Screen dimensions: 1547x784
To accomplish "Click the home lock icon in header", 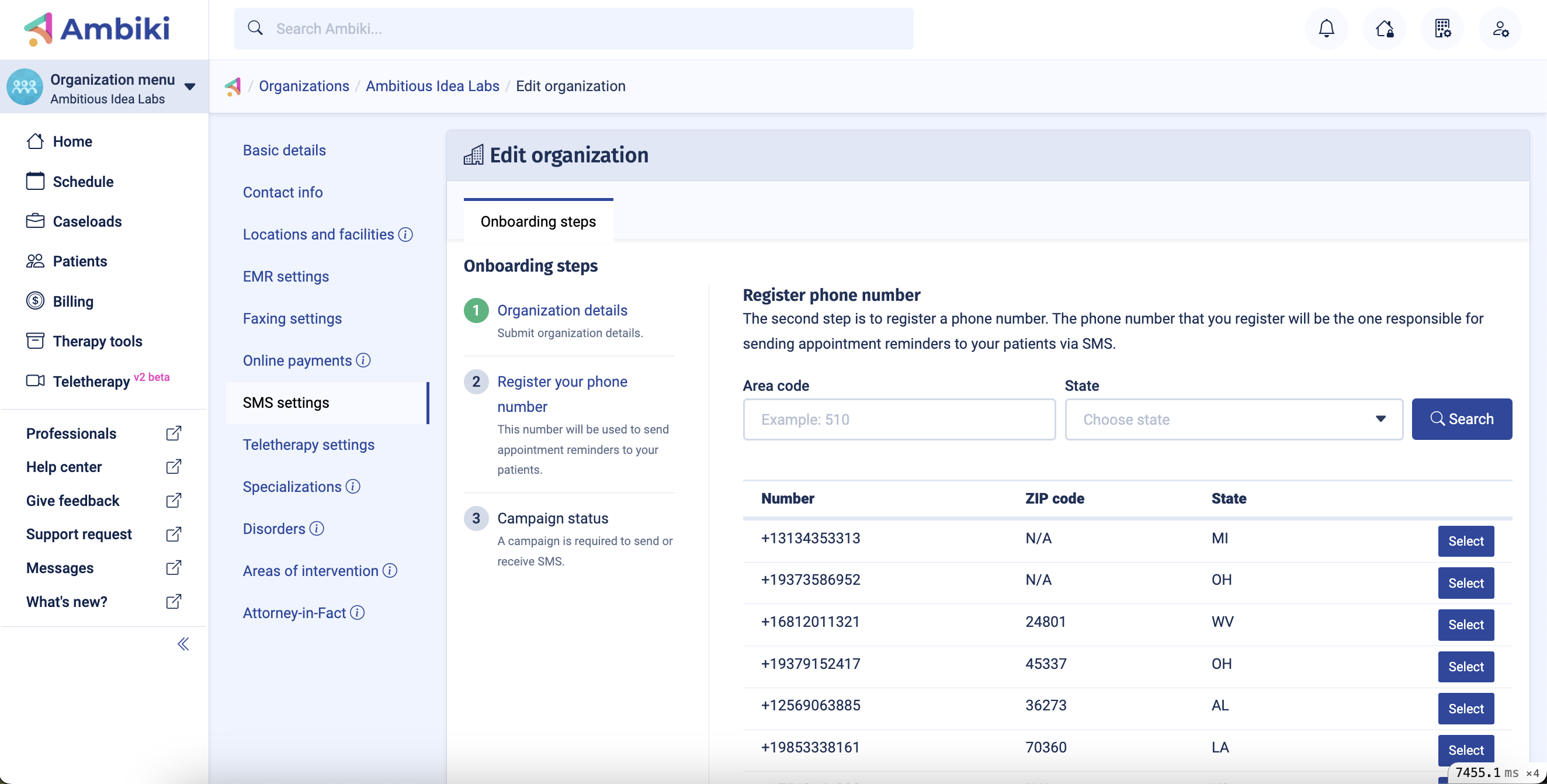I will click(1384, 28).
